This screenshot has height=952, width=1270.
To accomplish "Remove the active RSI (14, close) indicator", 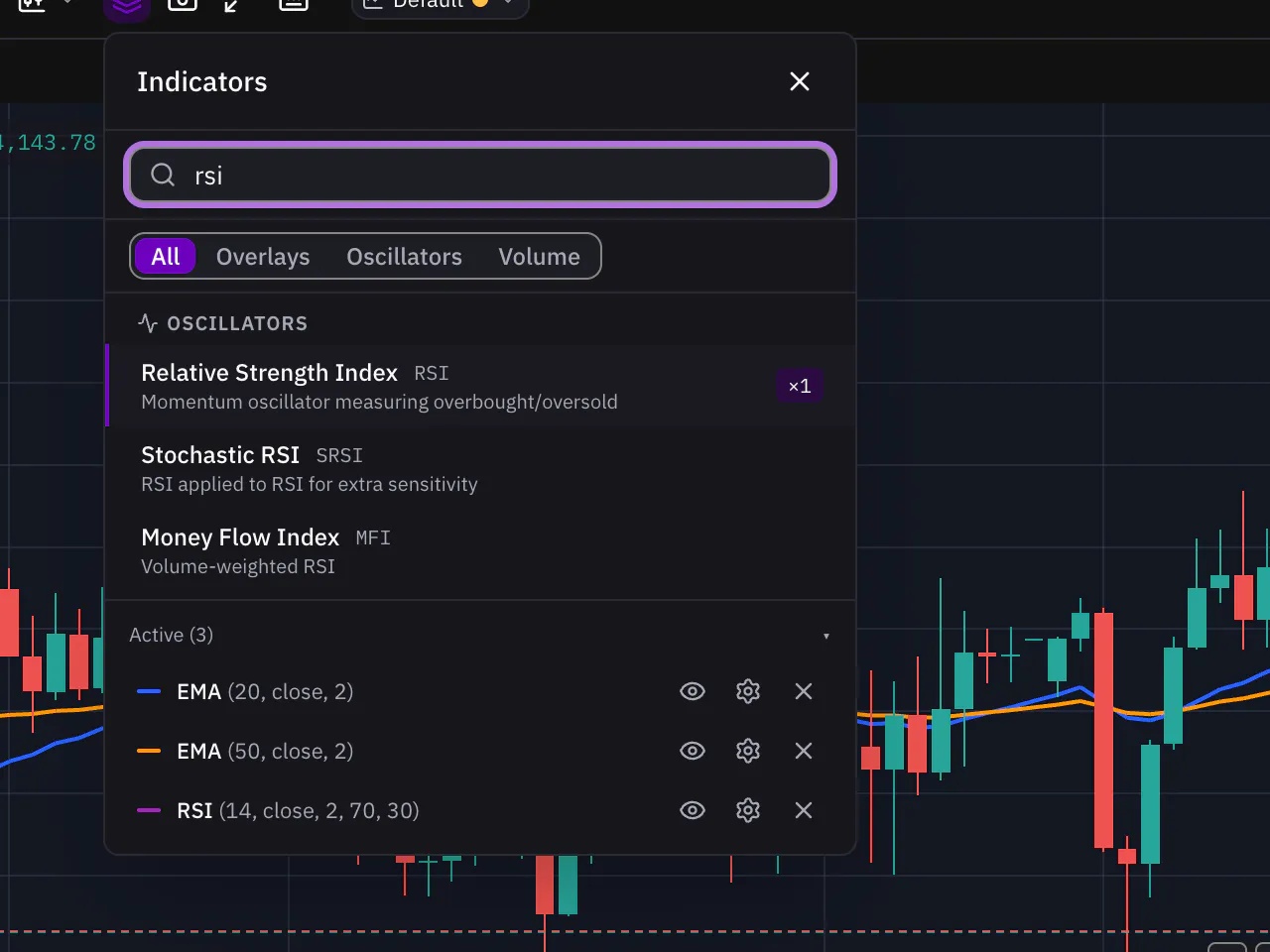I will [804, 810].
